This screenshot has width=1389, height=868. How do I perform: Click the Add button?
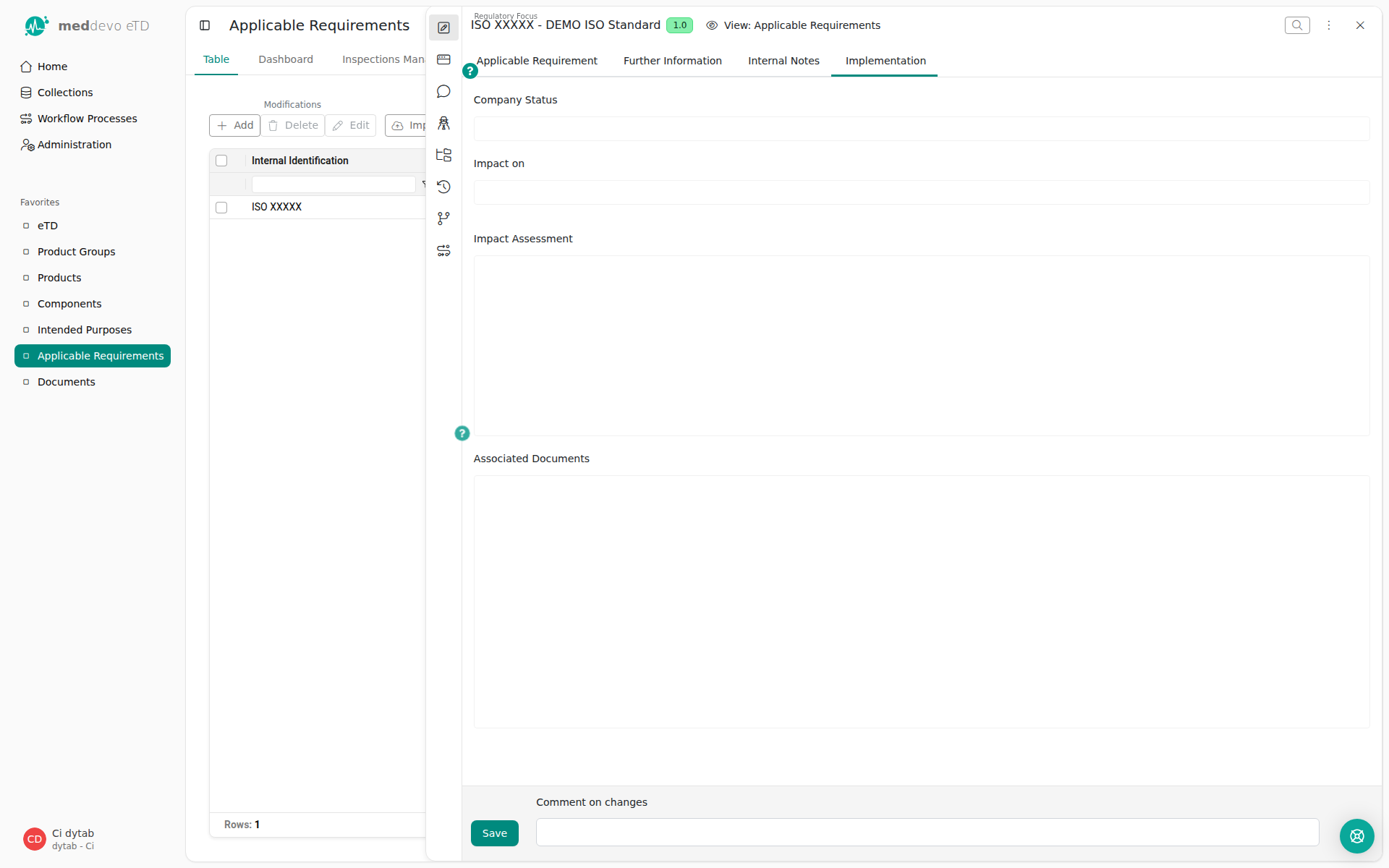tap(235, 125)
